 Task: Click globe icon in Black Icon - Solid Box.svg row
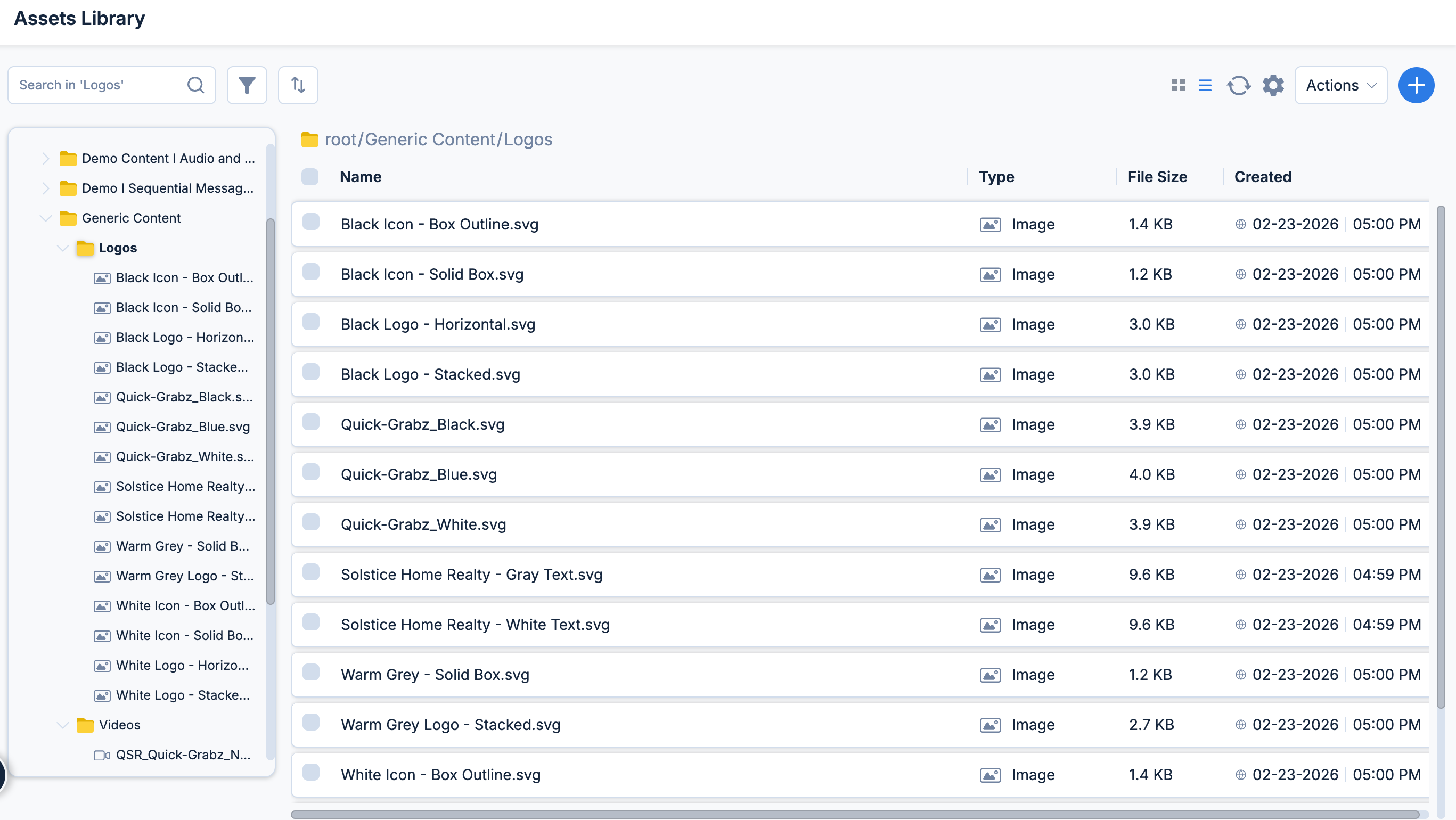click(1241, 275)
